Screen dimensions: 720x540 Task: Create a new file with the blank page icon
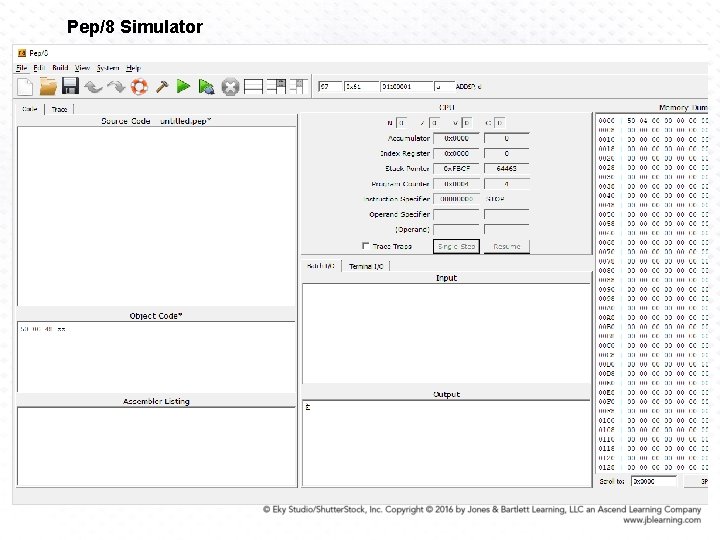click(25, 86)
